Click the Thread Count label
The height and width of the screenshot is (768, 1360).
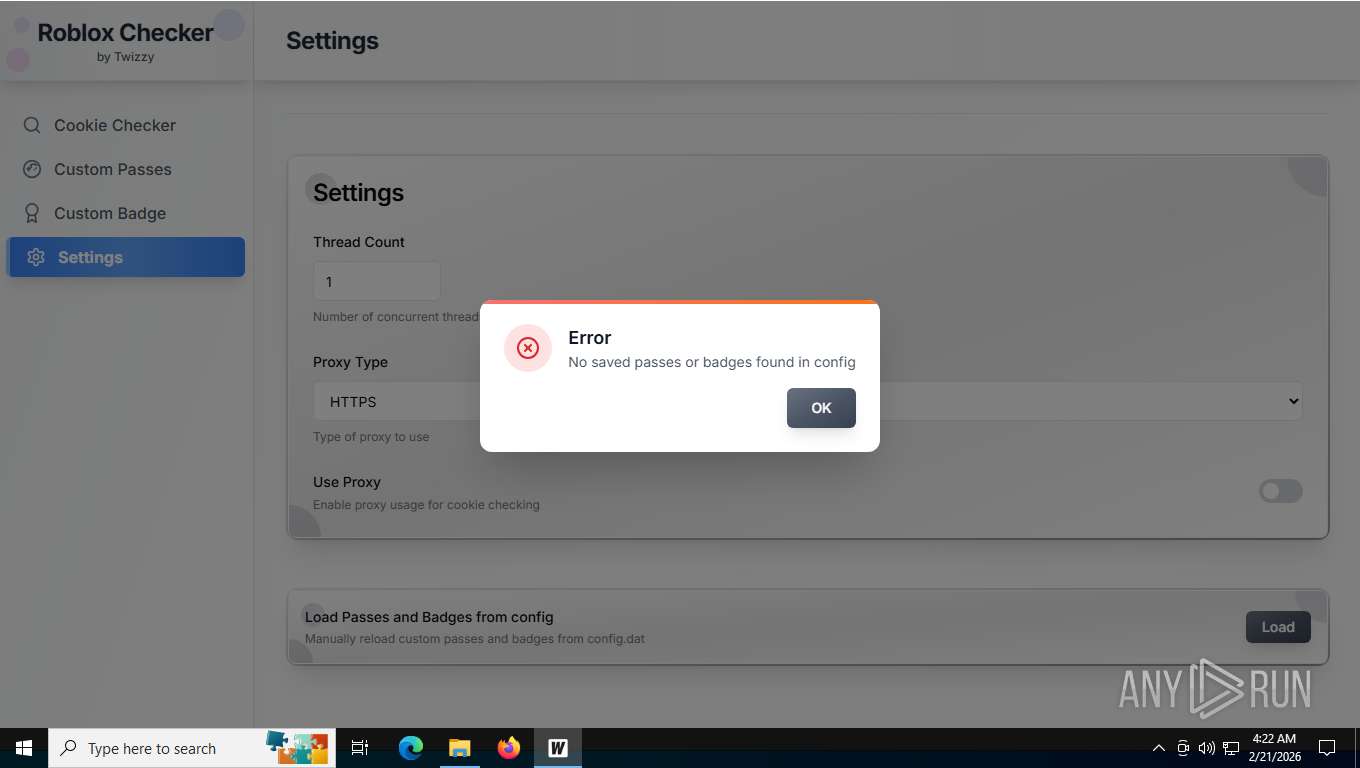click(359, 242)
